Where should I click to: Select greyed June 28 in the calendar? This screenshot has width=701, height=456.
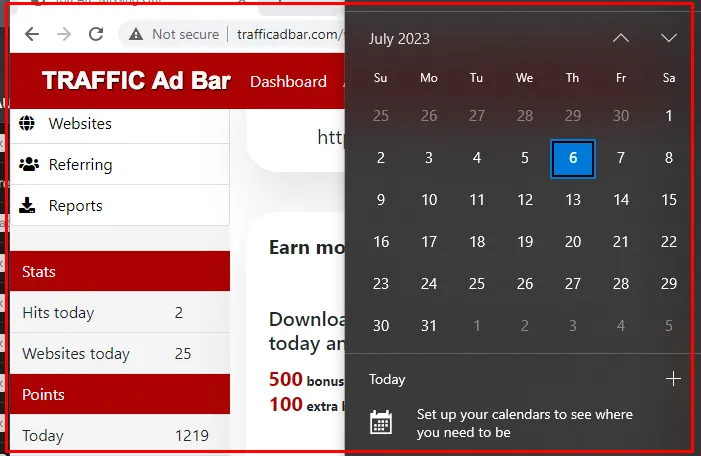pyautogui.click(x=525, y=116)
